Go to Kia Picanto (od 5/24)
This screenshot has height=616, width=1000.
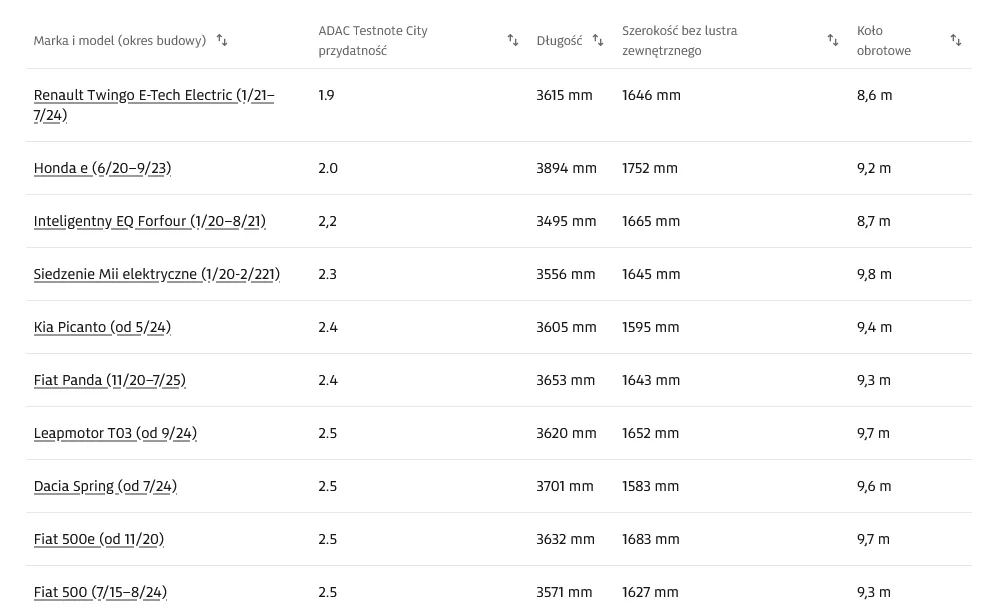click(x=102, y=327)
